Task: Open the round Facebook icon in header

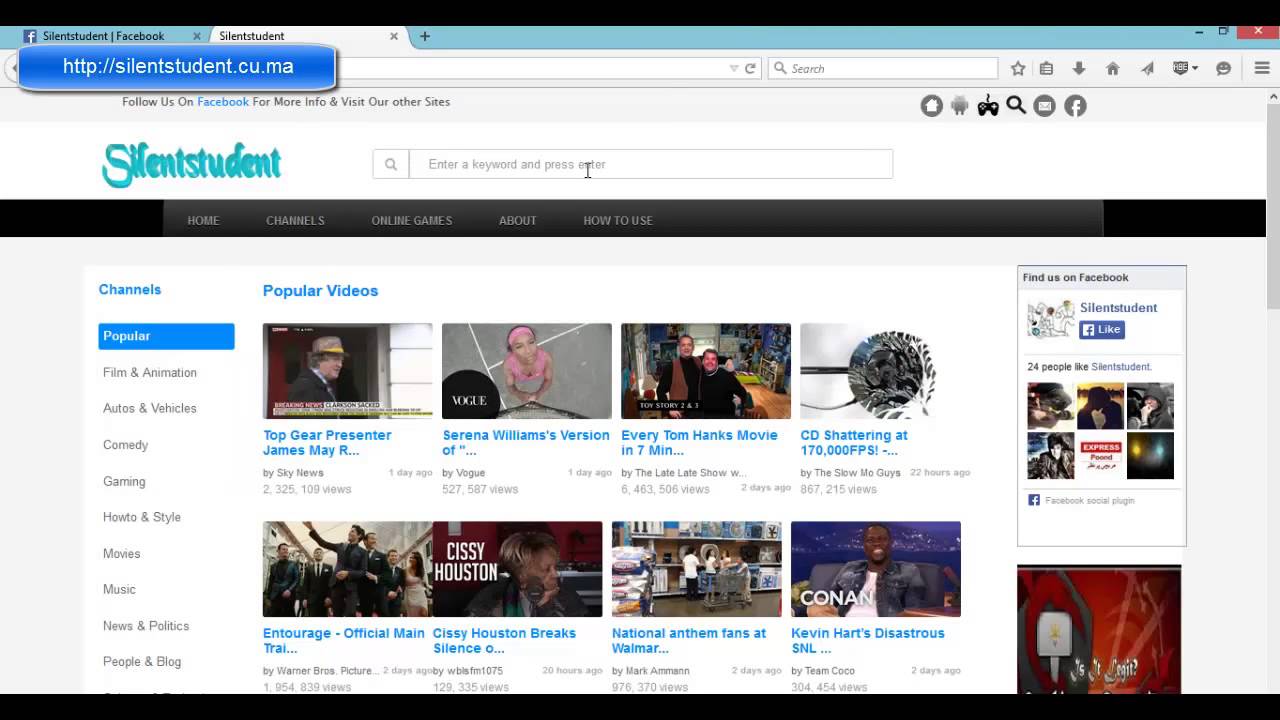Action: tap(1075, 106)
